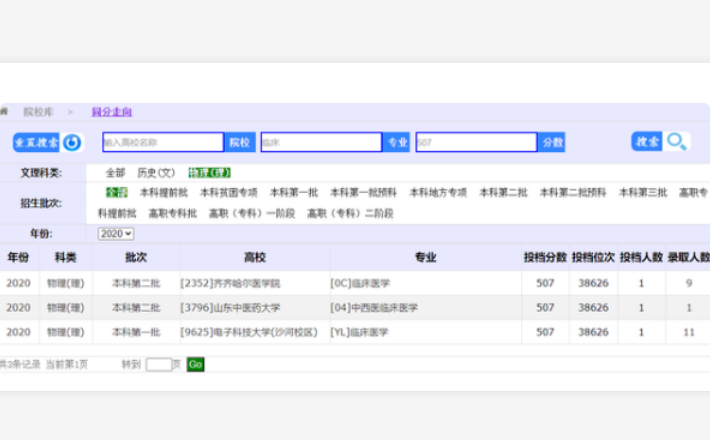
Task: Click the magnifying glass search icon
Action: [676, 142]
